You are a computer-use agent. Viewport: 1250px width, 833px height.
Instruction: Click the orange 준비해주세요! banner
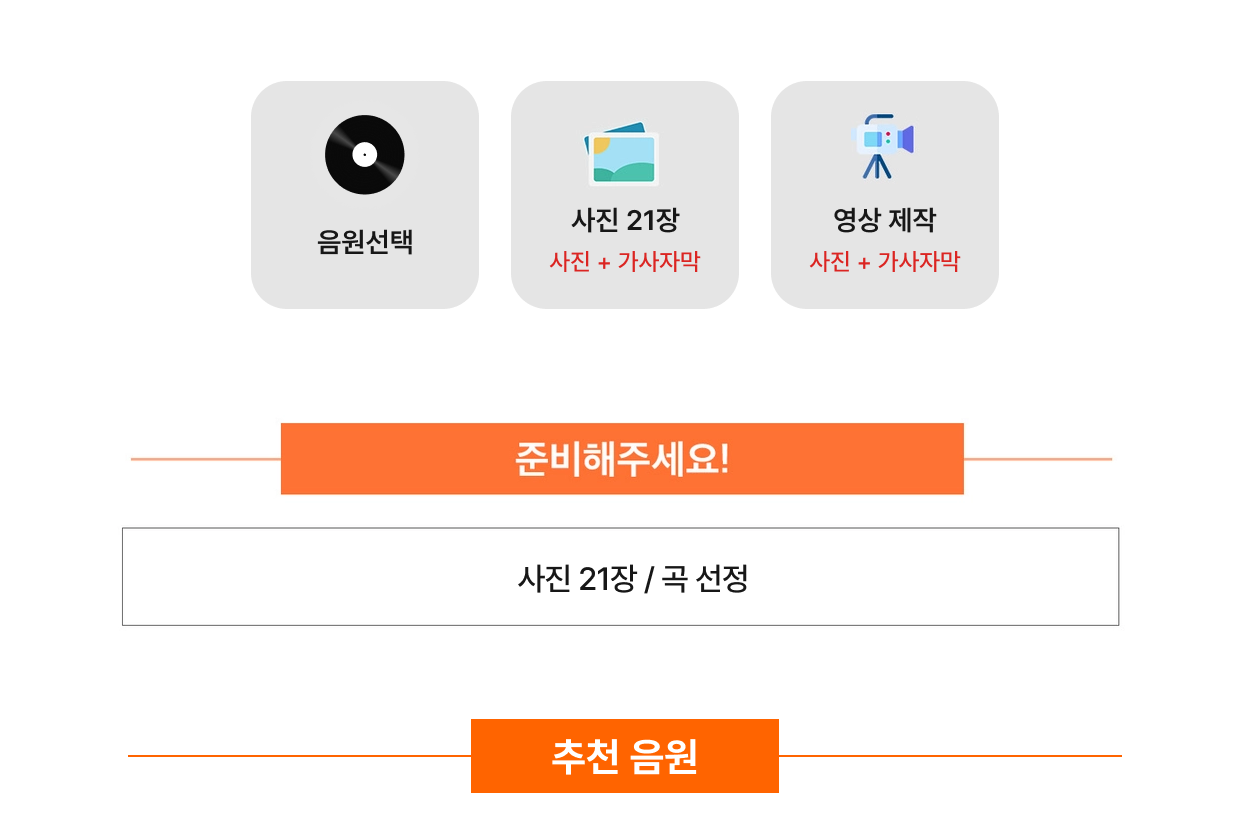tap(622, 459)
